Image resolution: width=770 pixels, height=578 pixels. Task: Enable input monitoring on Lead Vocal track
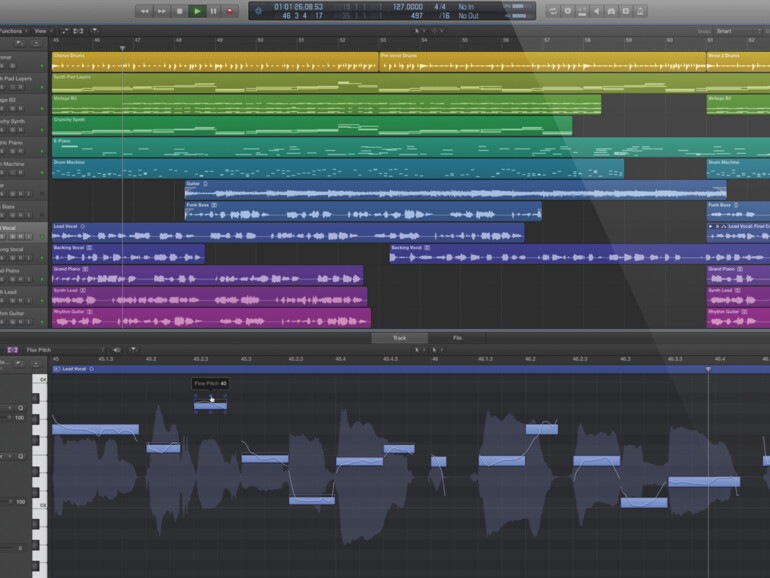[28, 237]
